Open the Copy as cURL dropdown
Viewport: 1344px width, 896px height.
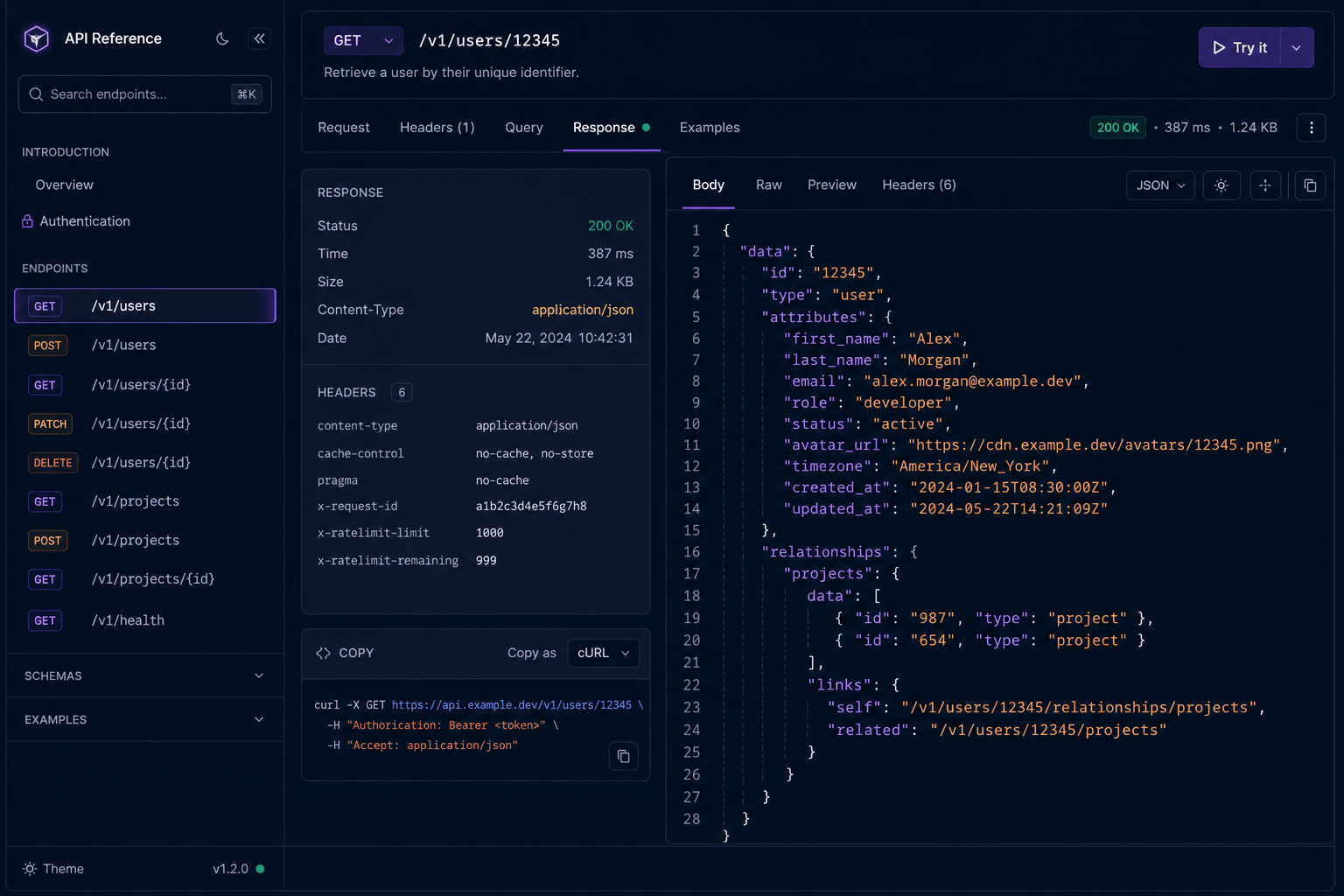[604, 654]
